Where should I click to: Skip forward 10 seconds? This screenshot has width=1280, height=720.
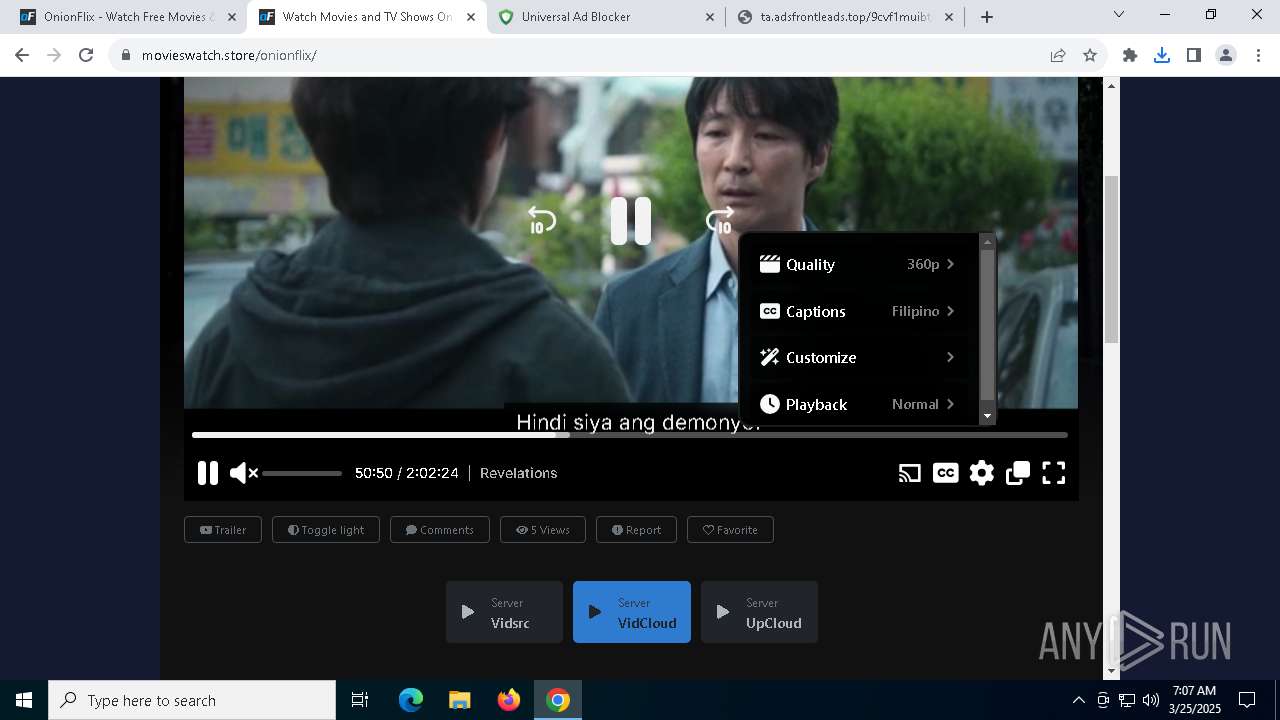tap(720, 221)
